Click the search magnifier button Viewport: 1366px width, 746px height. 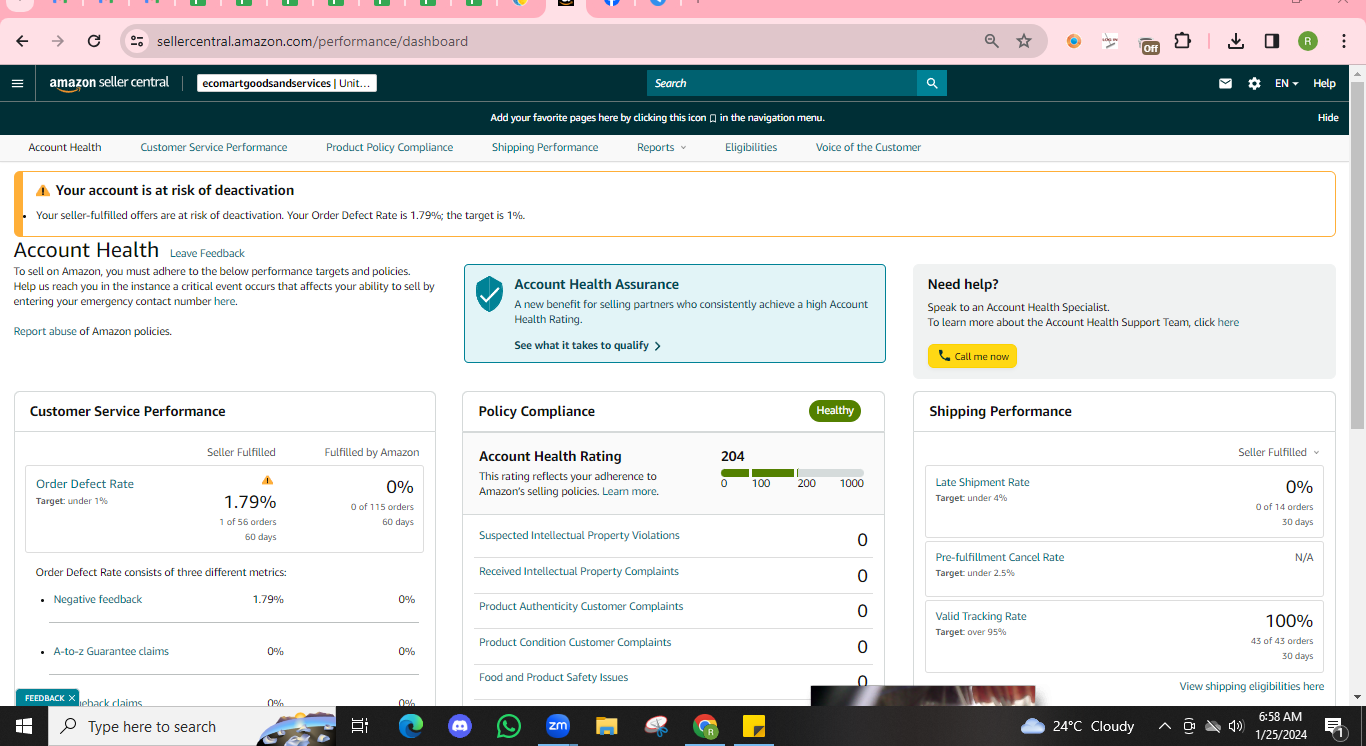(x=932, y=83)
